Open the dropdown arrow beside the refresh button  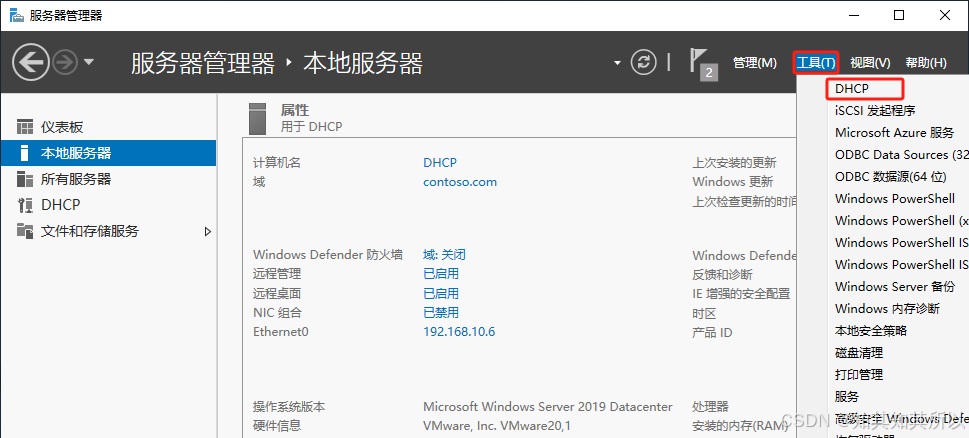click(617, 62)
